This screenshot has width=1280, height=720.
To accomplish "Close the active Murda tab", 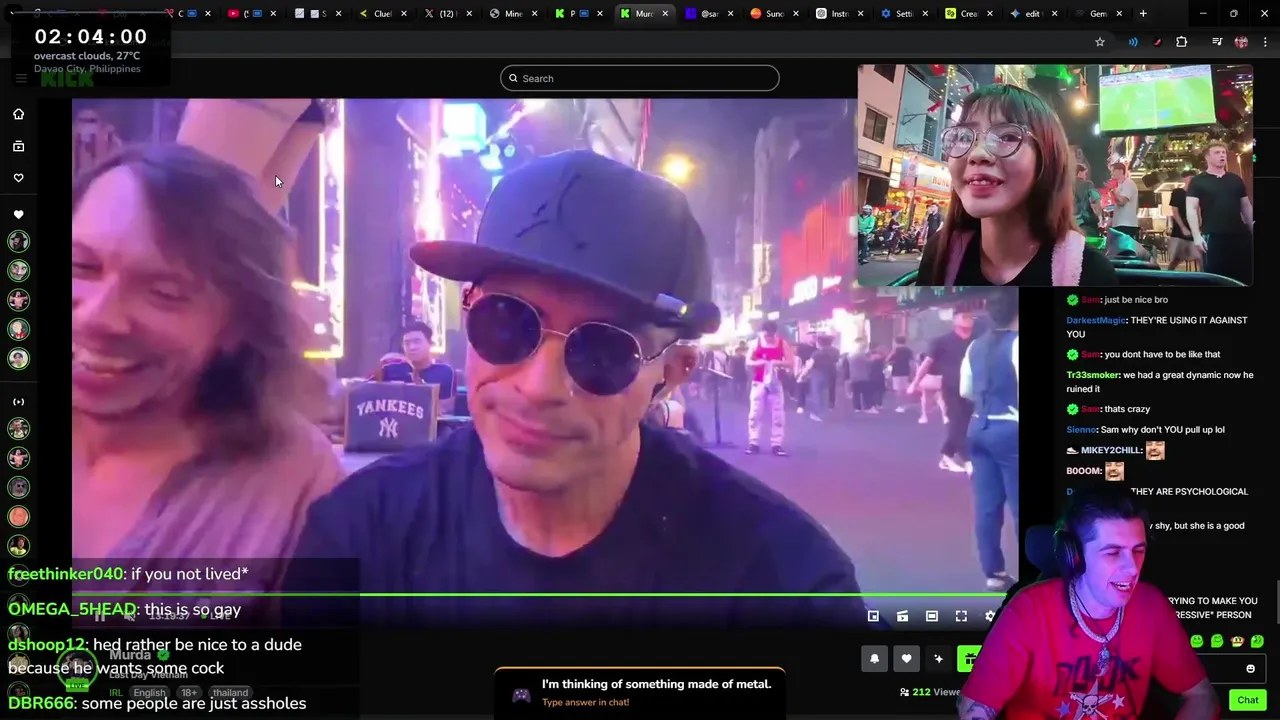I will tap(665, 14).
